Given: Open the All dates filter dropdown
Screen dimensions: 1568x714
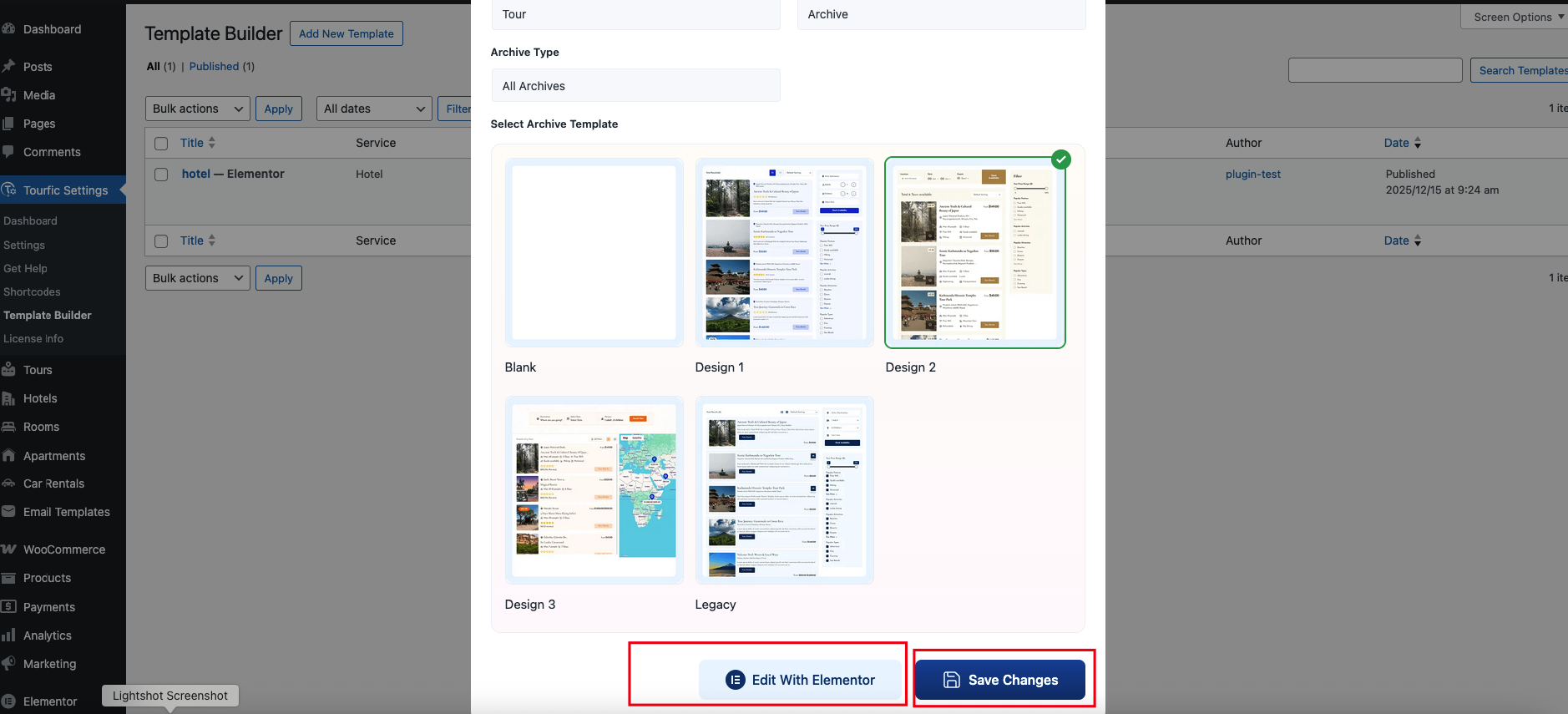Looking at the screenshot, I should tap(374, 109).
